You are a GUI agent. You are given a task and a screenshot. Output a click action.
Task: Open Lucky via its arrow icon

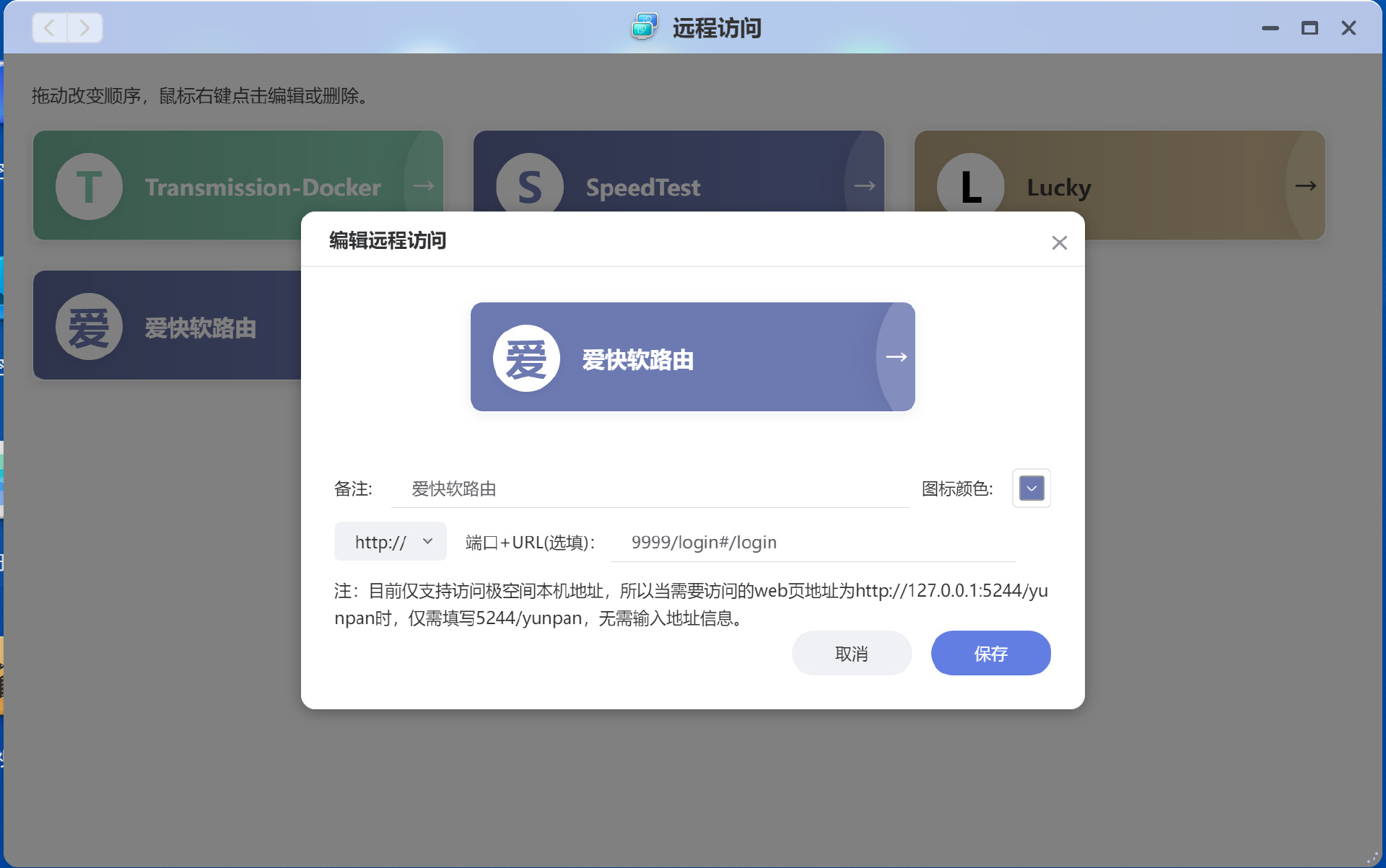tap(1305, 186)
